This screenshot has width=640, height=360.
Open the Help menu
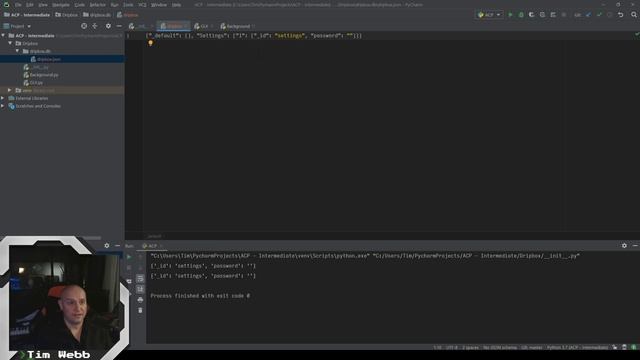coord(176,5)
